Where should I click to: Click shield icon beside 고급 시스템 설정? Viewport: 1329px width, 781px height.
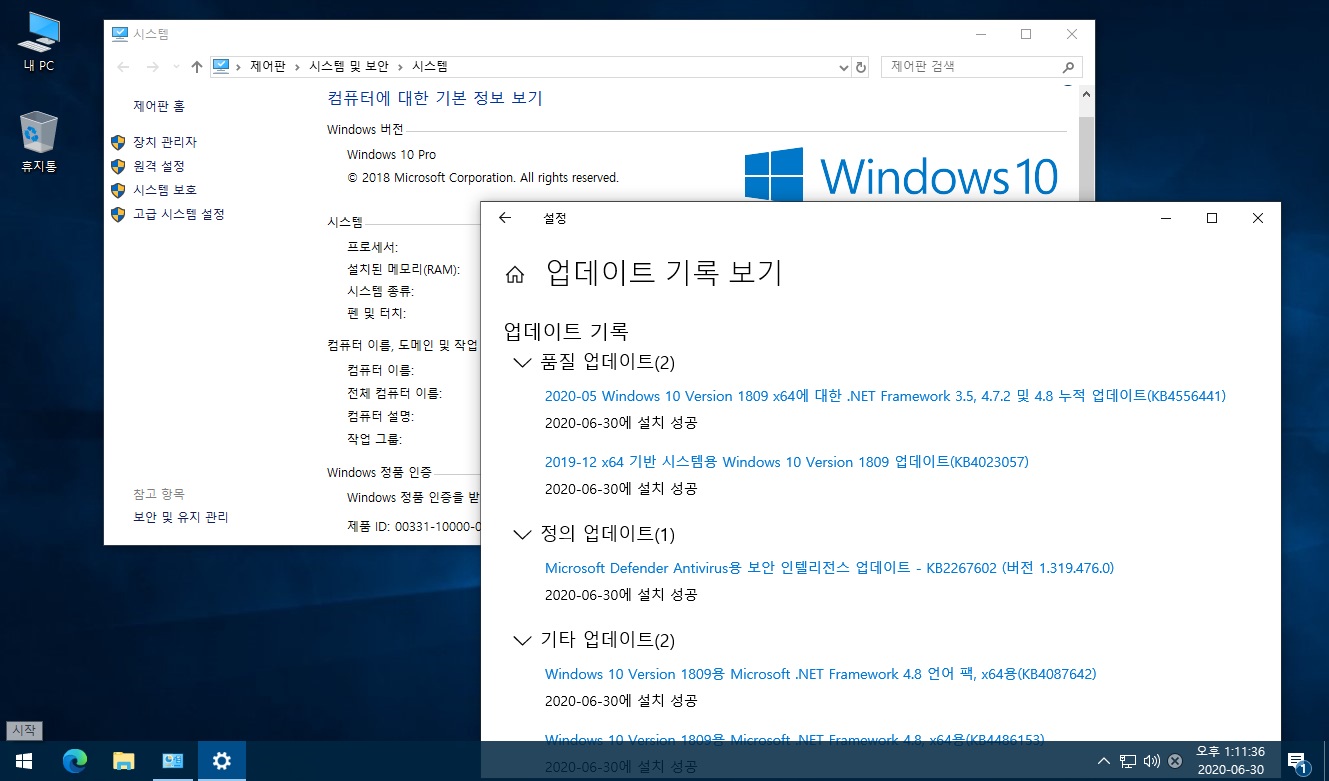click(118, 214)
